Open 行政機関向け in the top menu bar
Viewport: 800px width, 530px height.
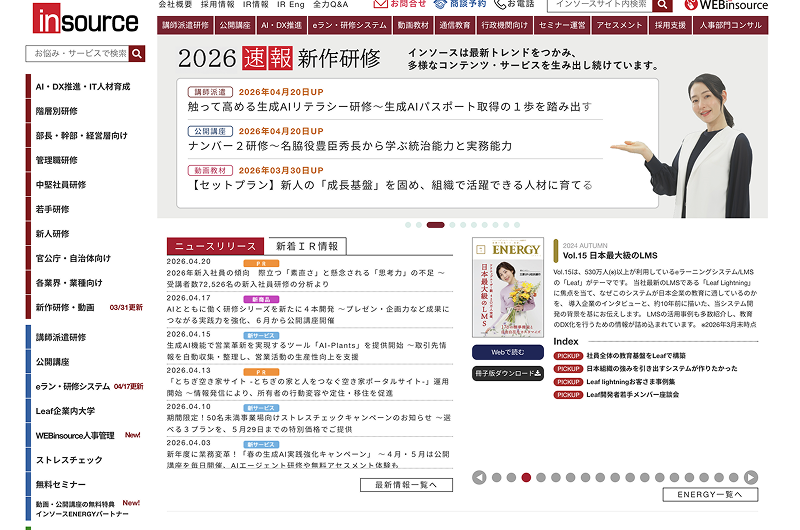[505, 26]
